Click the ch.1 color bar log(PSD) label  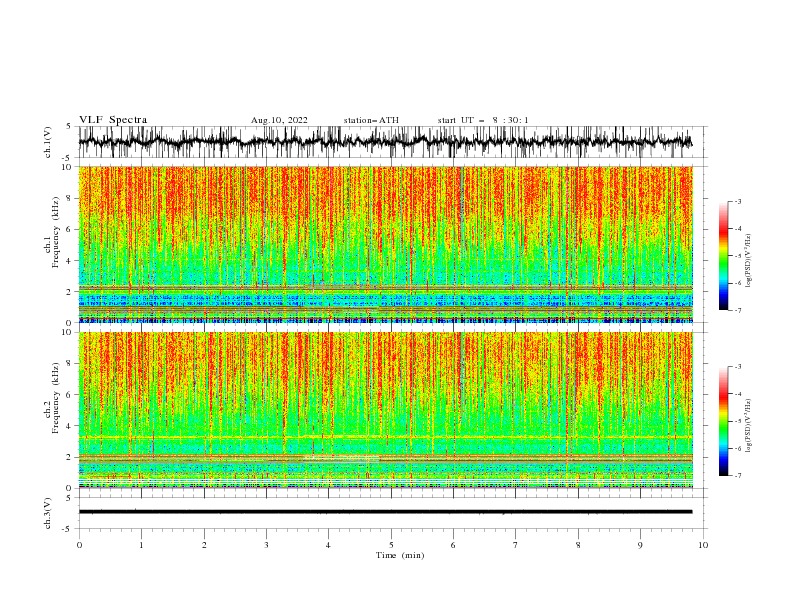point(748,261)
